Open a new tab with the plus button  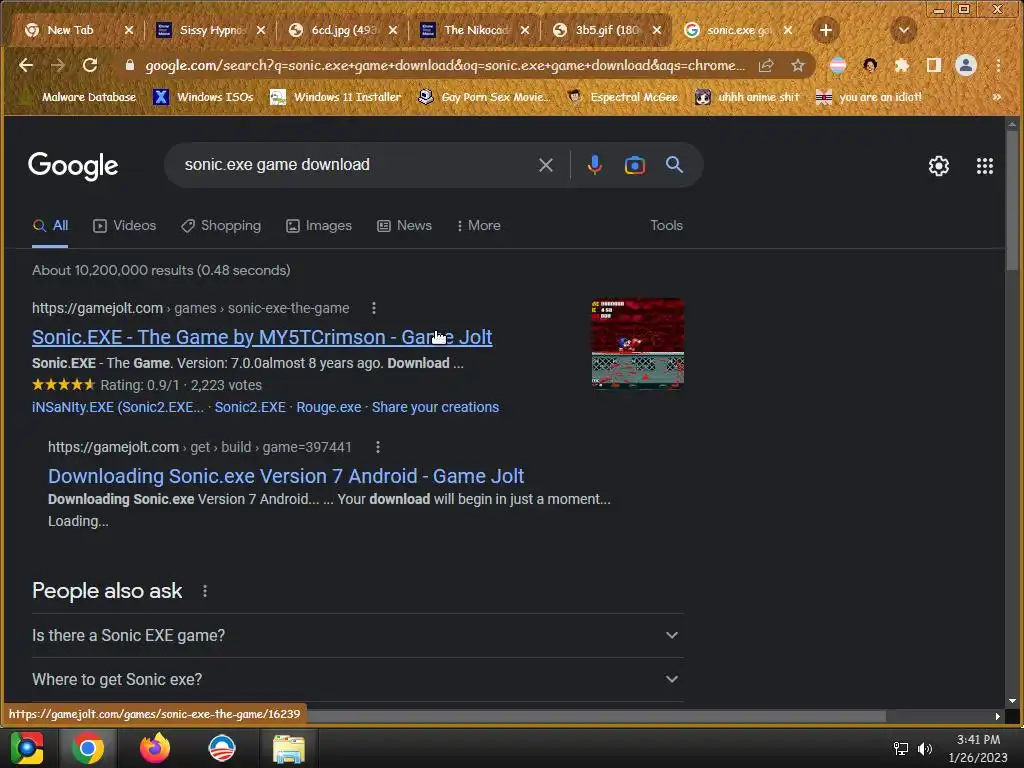click(x=825, y=30)
